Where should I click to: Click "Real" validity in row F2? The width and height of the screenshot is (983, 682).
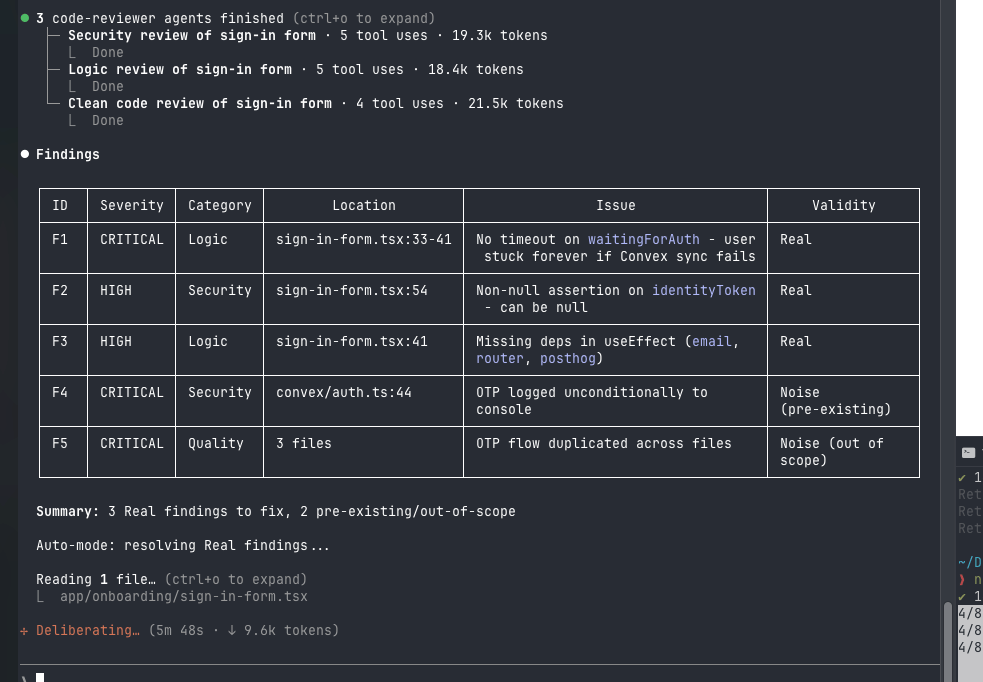796,290
